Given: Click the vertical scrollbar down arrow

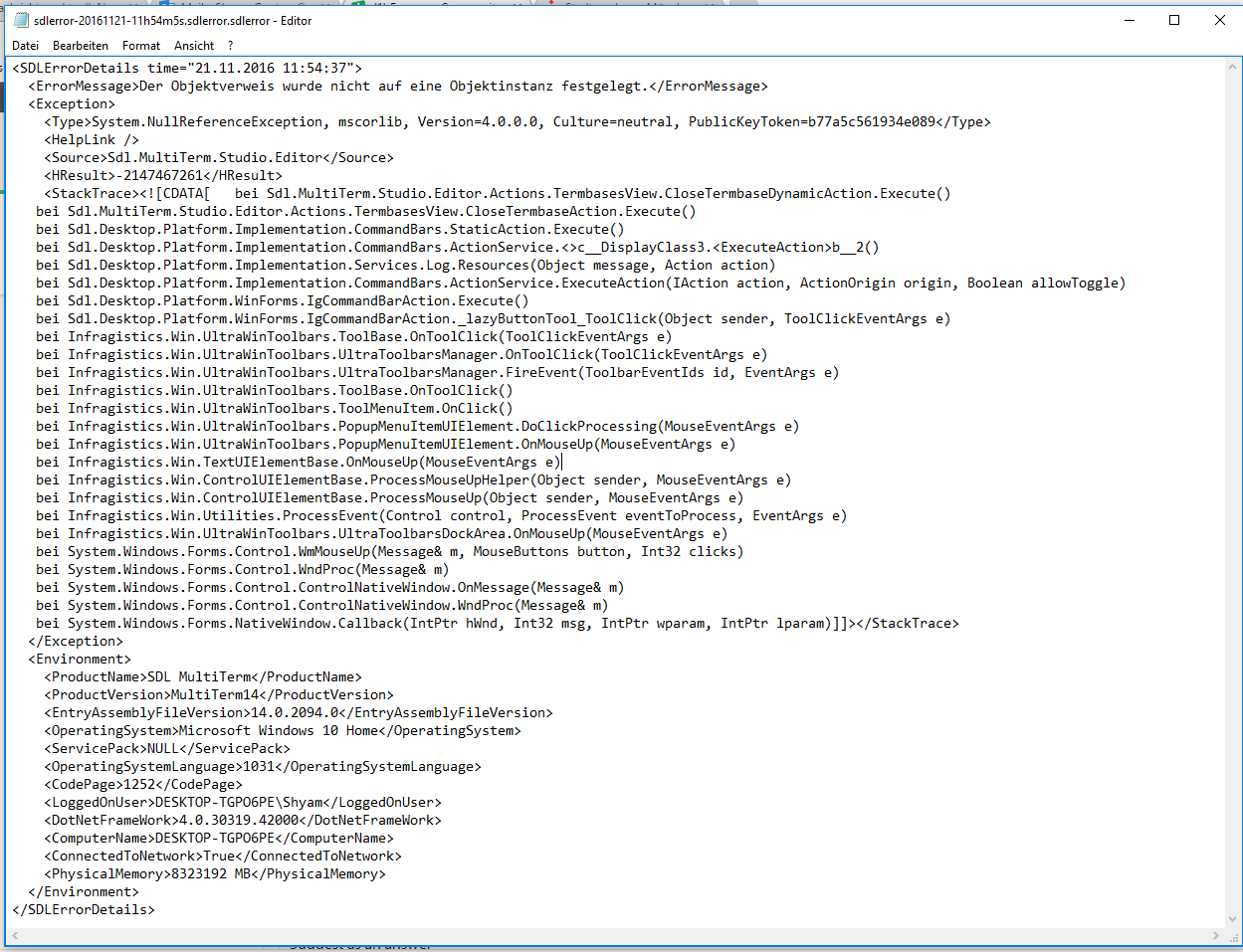Looking at the screenshot, I should [x=1233, y=920].
